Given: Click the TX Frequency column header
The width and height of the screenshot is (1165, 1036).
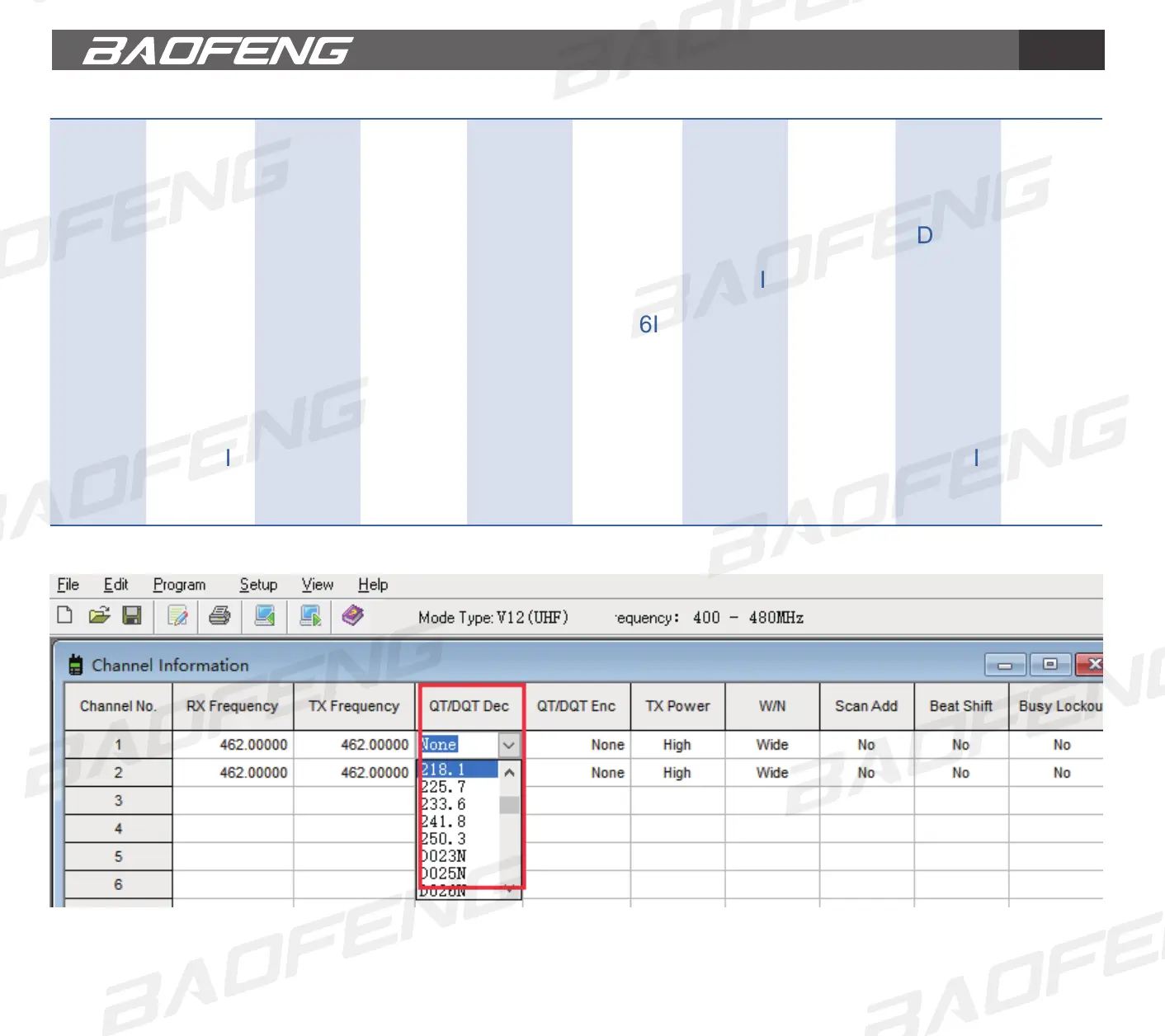Looking at the screenshot, I should coord(354,706).
